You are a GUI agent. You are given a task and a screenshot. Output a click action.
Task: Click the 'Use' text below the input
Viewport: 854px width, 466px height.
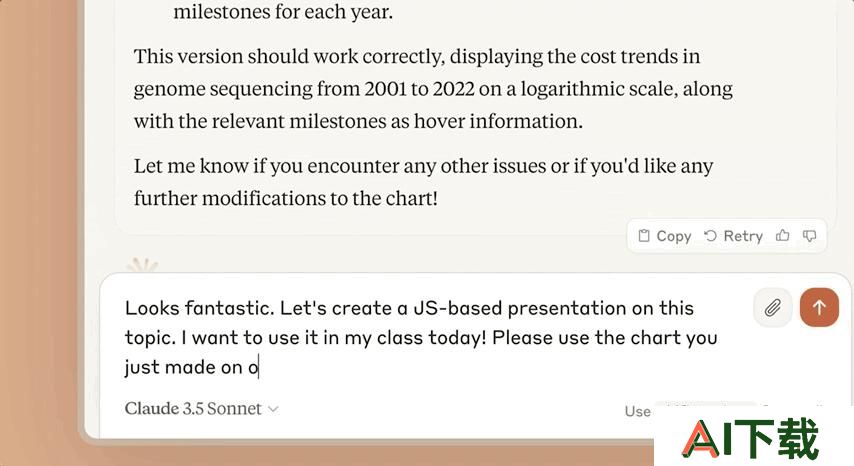tap(637, 412)
